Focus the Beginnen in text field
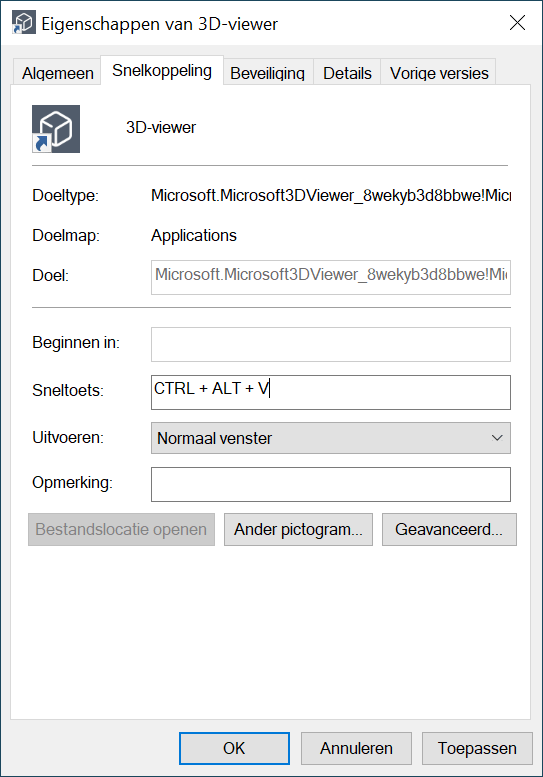The height and width of the screenshot is (777, 543). (x=330, y=344)
